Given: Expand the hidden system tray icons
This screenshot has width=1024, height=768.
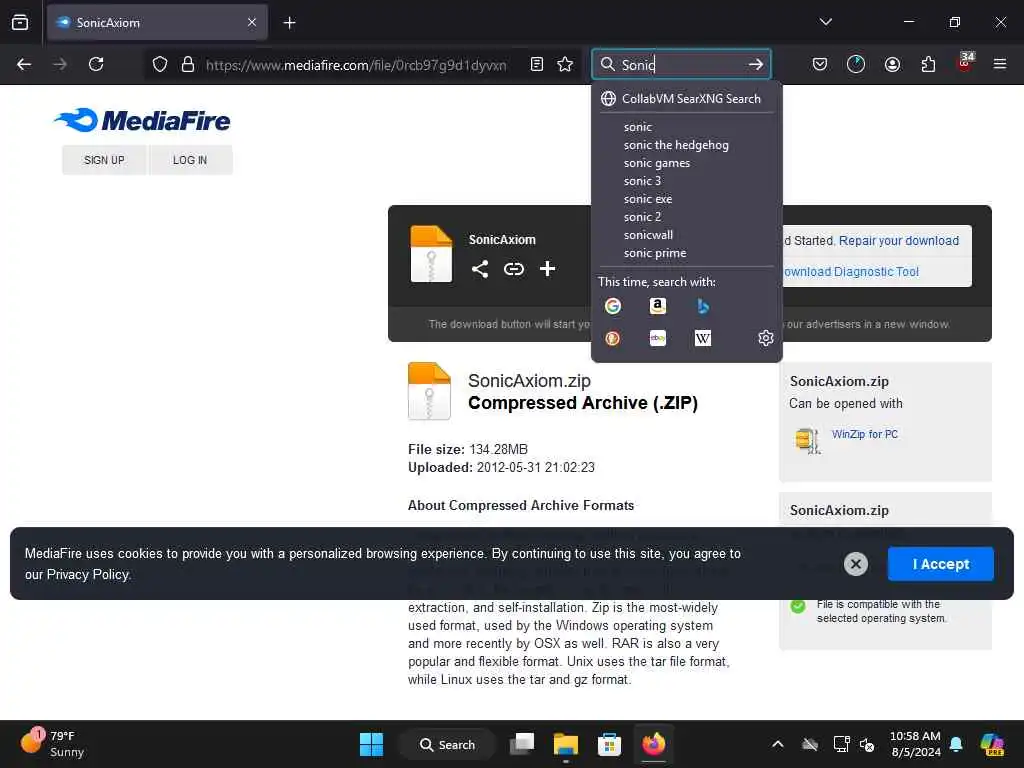Looking at the screenshot, I should tap(777, 744).
